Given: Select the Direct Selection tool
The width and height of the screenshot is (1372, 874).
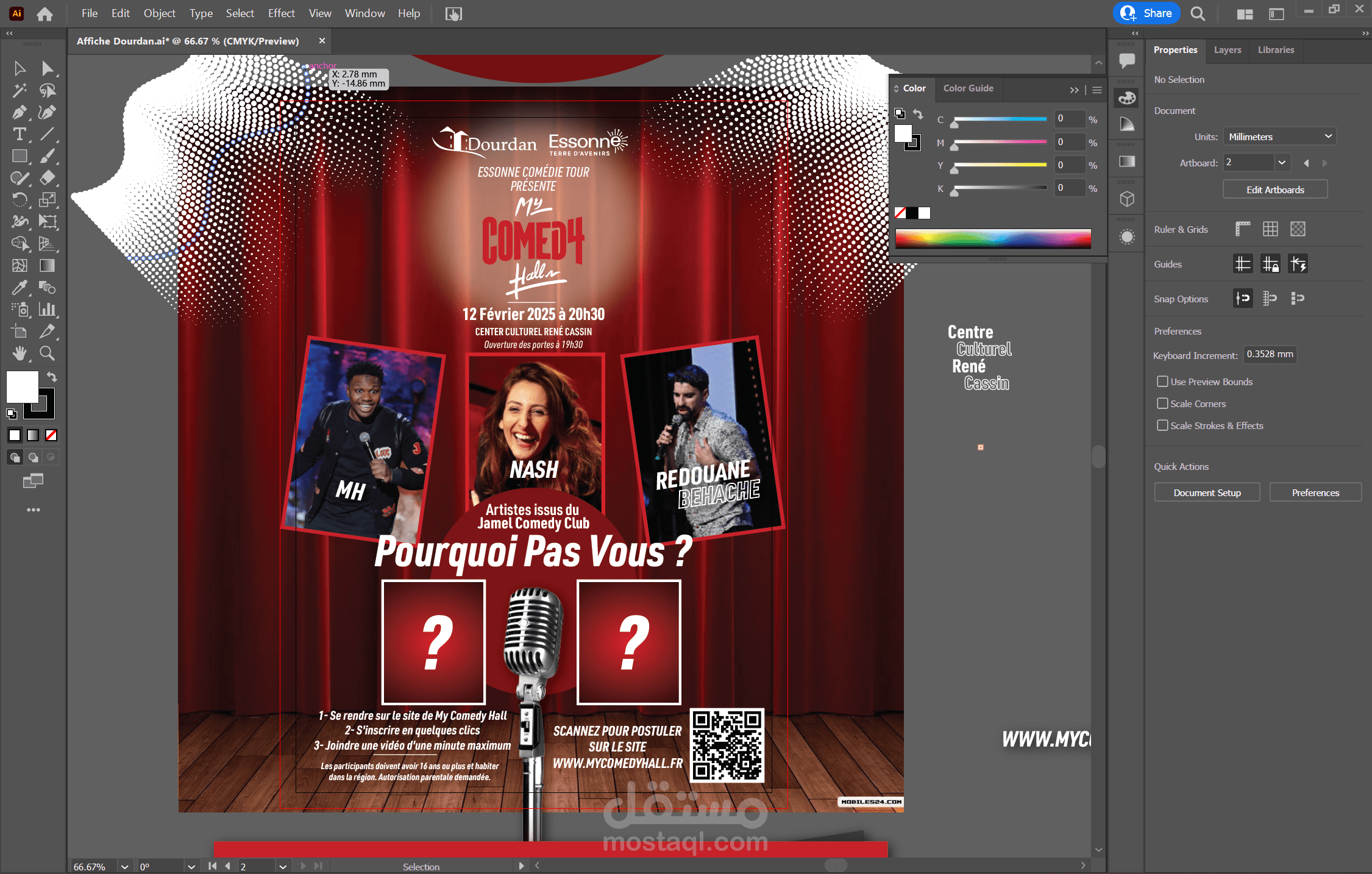Looking at the screenshot, I should (47, 68).
